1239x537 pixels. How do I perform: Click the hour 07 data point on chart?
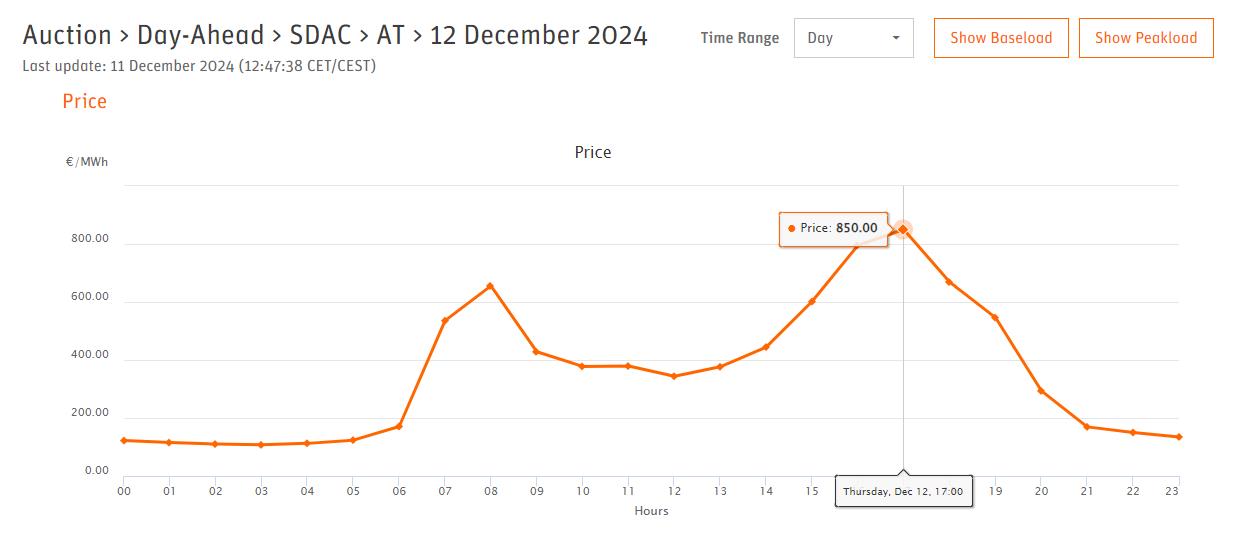point(444,321)
